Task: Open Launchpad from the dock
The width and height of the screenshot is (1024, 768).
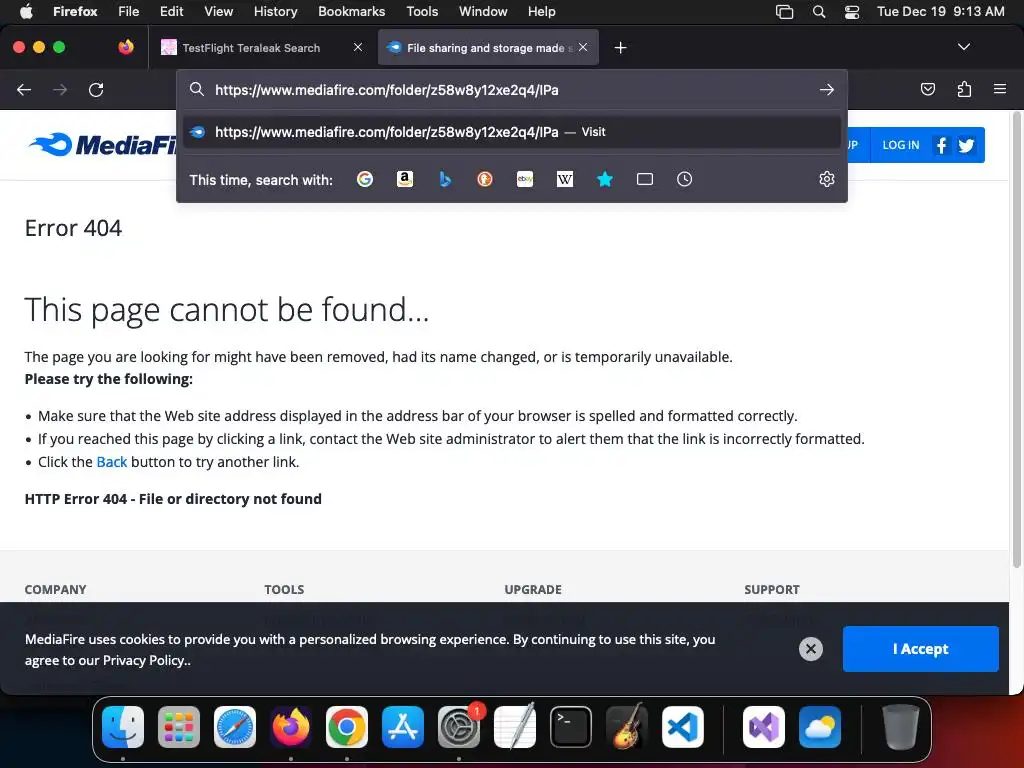Action: [179, 727]
